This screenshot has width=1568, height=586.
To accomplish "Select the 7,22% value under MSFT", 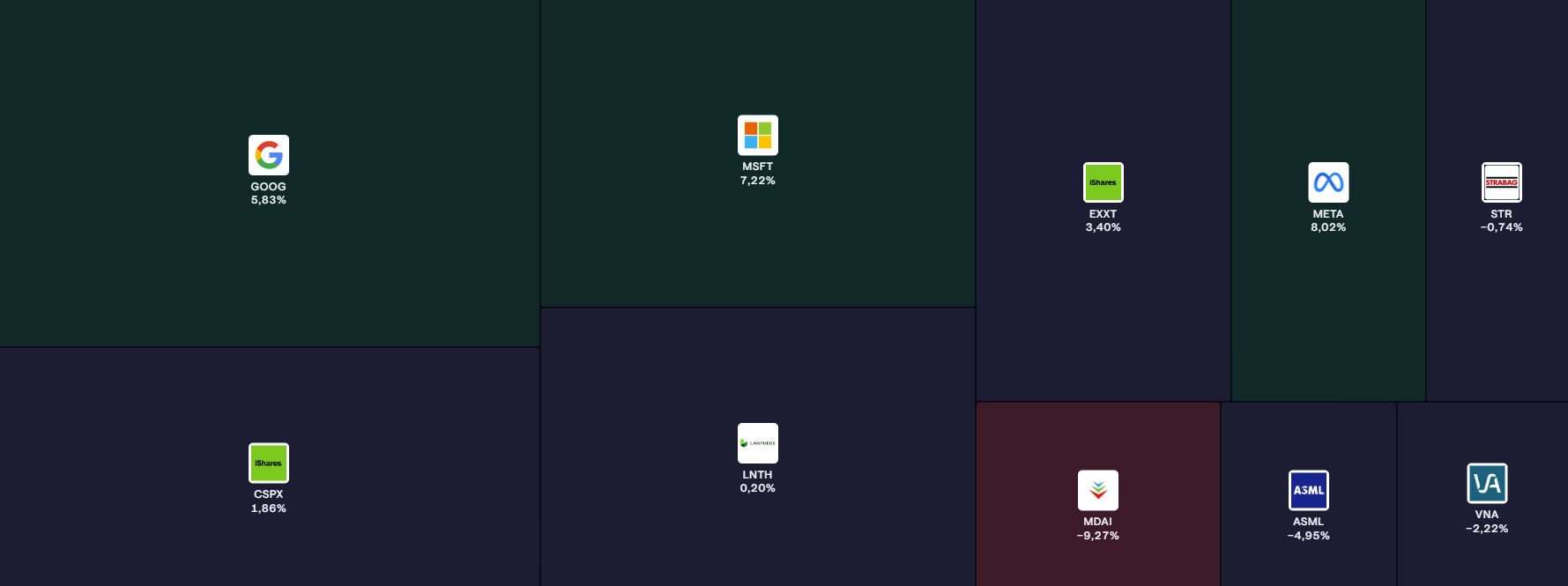I will click(758, 181).
